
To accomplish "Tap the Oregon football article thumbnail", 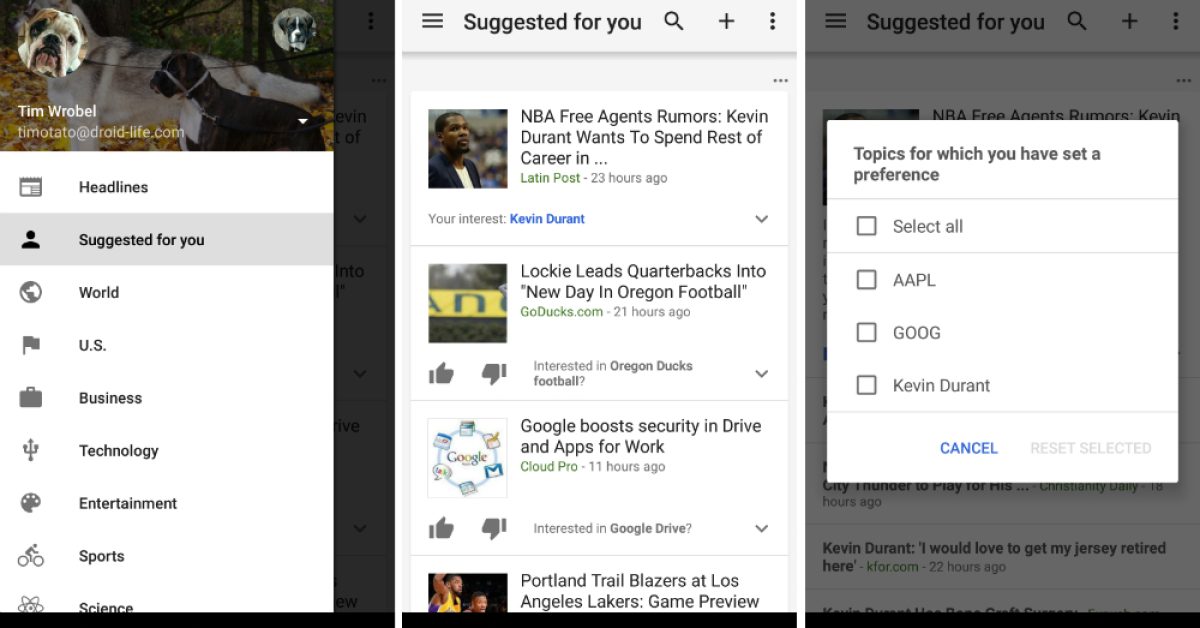I will 467,303.
